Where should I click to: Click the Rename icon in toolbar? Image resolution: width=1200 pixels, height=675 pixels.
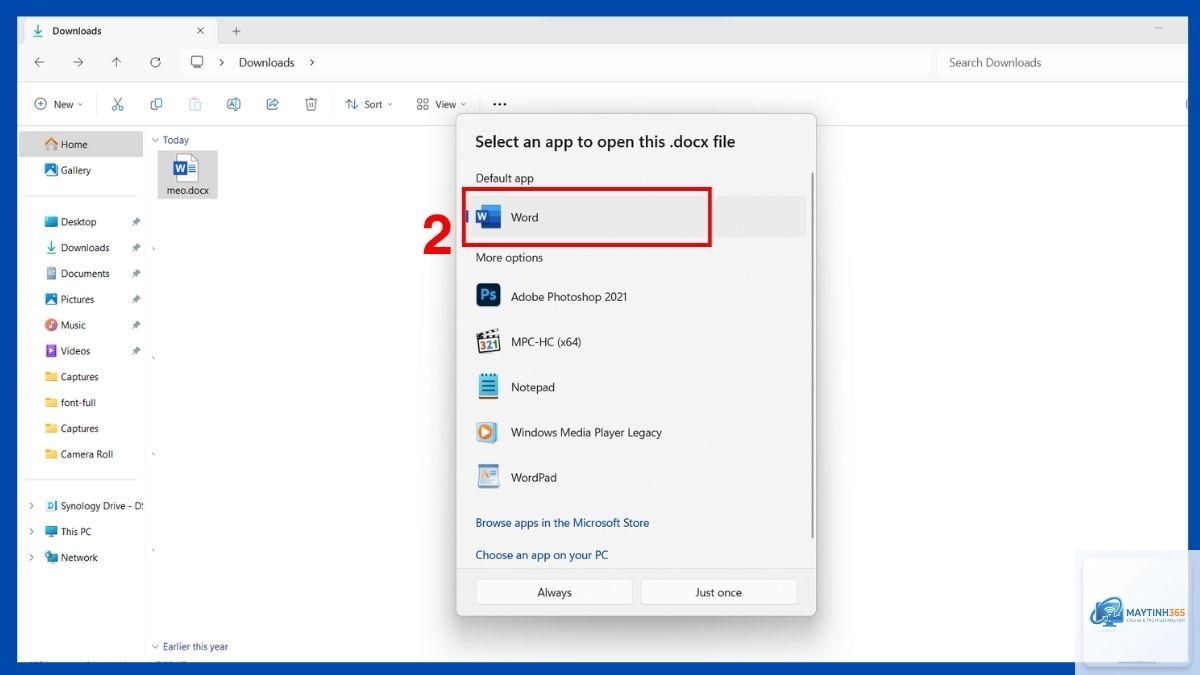coord(233,104)
